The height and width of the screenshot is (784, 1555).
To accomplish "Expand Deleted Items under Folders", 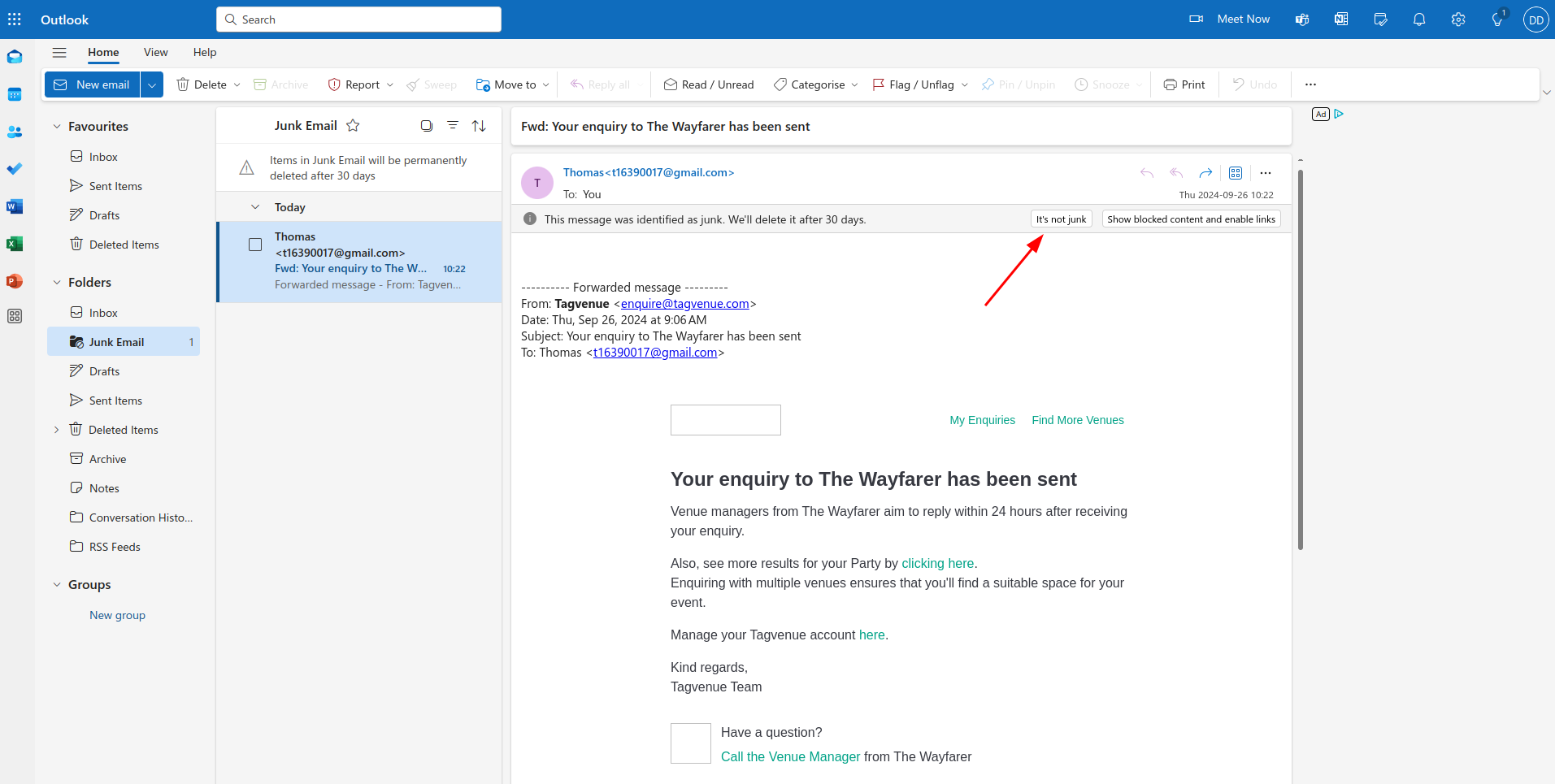I will (56, 430).
